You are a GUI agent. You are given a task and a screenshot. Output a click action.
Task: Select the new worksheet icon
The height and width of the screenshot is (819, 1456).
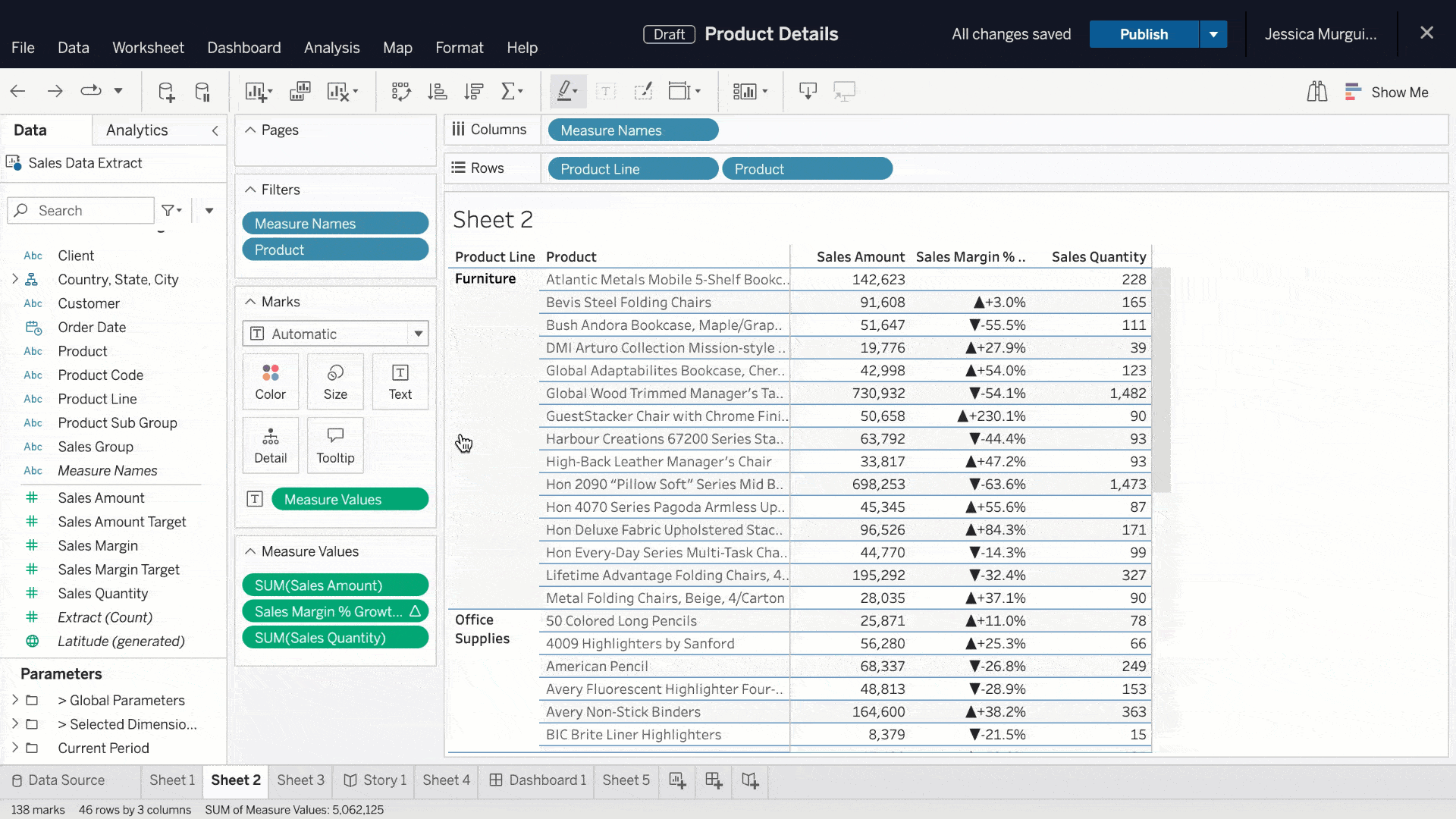tap(678, 780)
